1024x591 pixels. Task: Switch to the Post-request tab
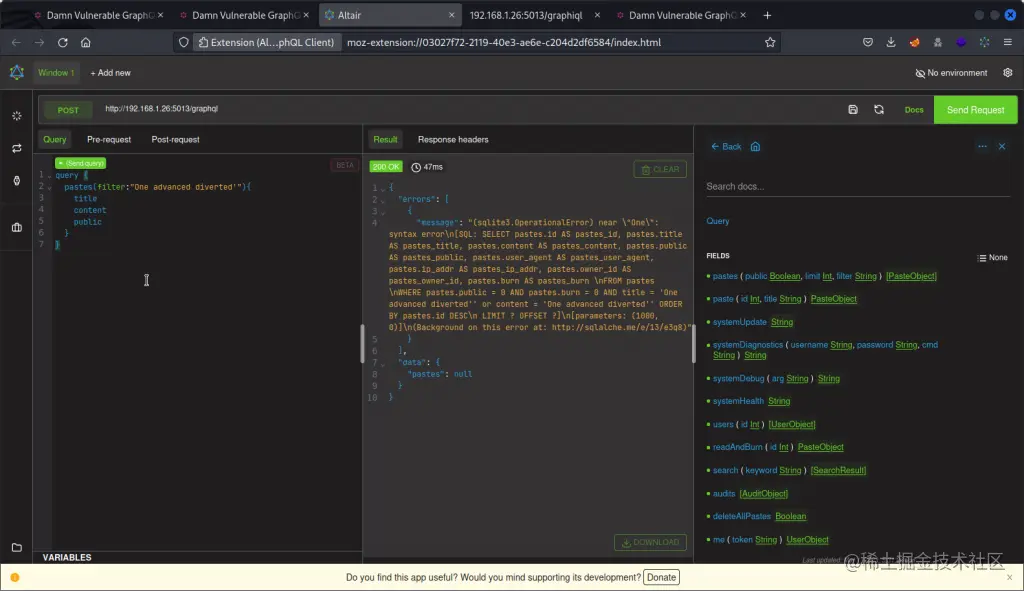click(x=176, y=140)
